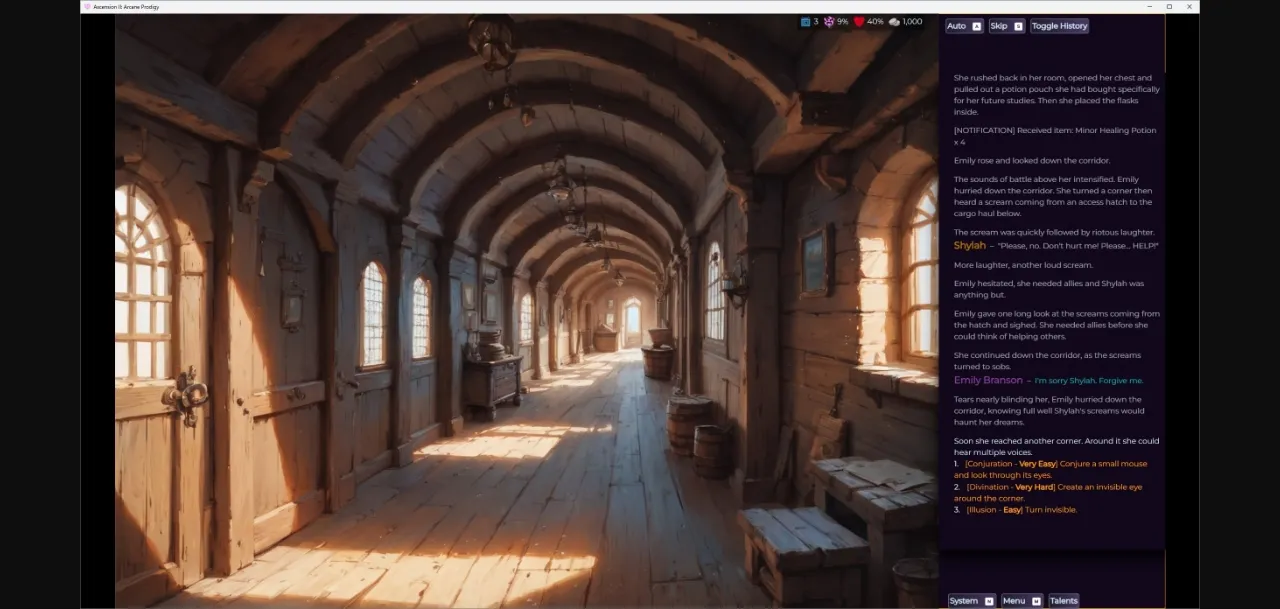This screenshot has width=1280, height=609.
Task: Click the app icon in title bar
Action: (x=87, y=6)
